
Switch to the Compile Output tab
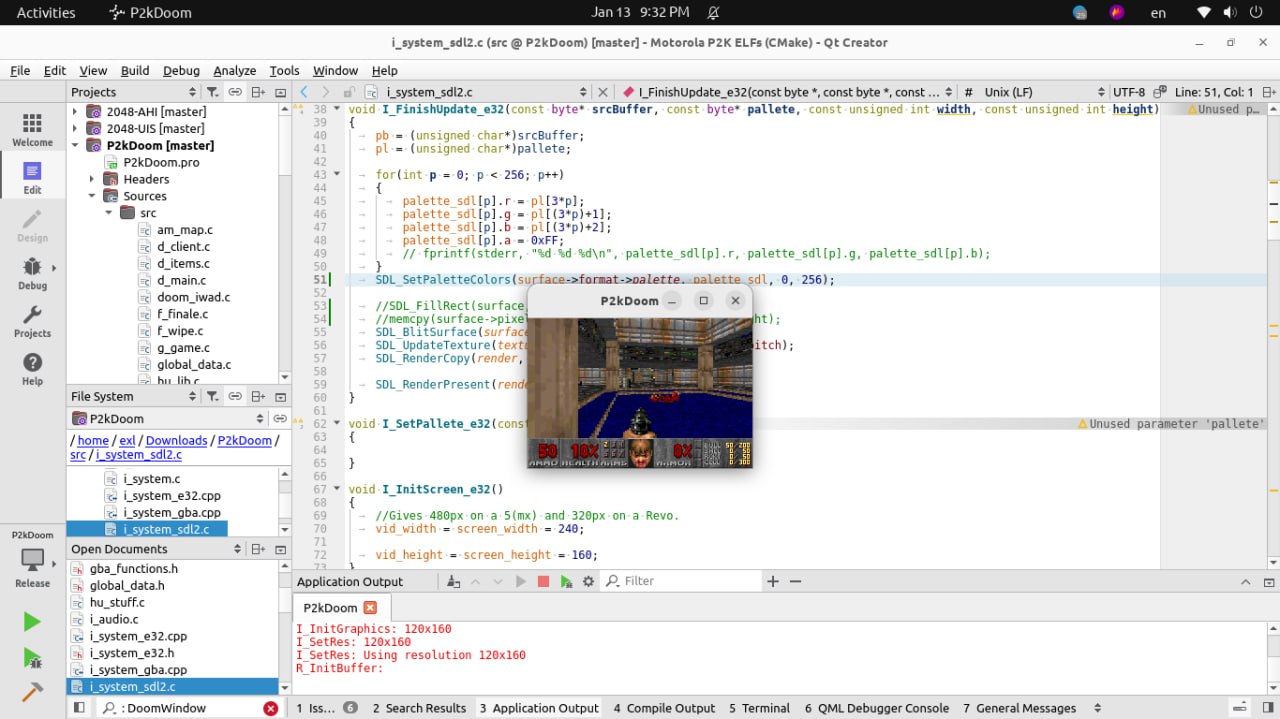coord(664,708)
